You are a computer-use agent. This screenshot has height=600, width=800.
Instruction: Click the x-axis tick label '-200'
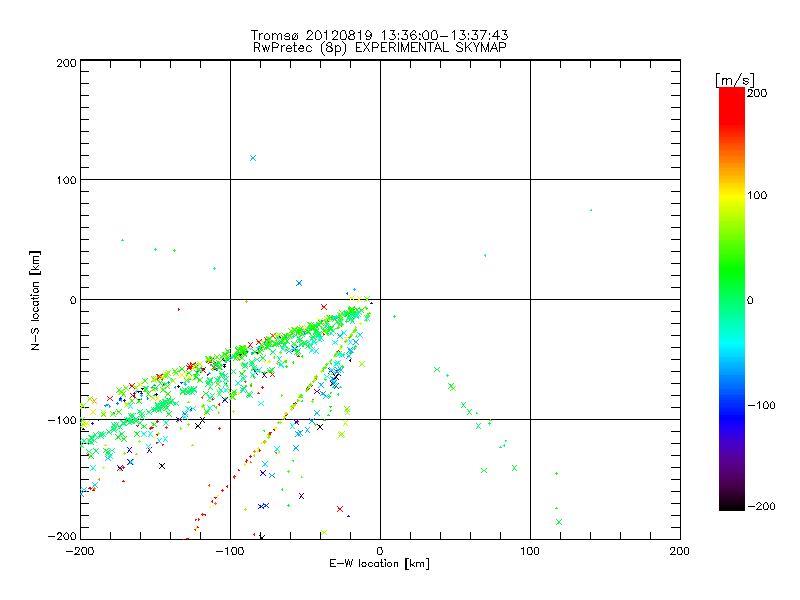[x=80, y=551]
